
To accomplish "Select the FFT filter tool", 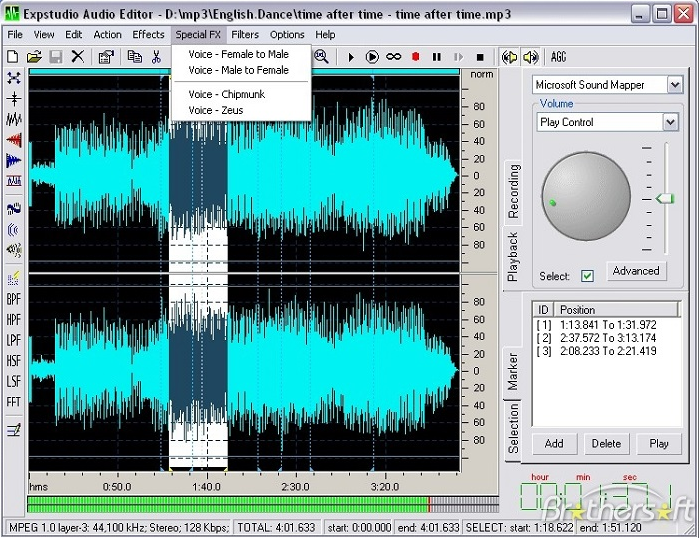I will click(x=14, y=402).
